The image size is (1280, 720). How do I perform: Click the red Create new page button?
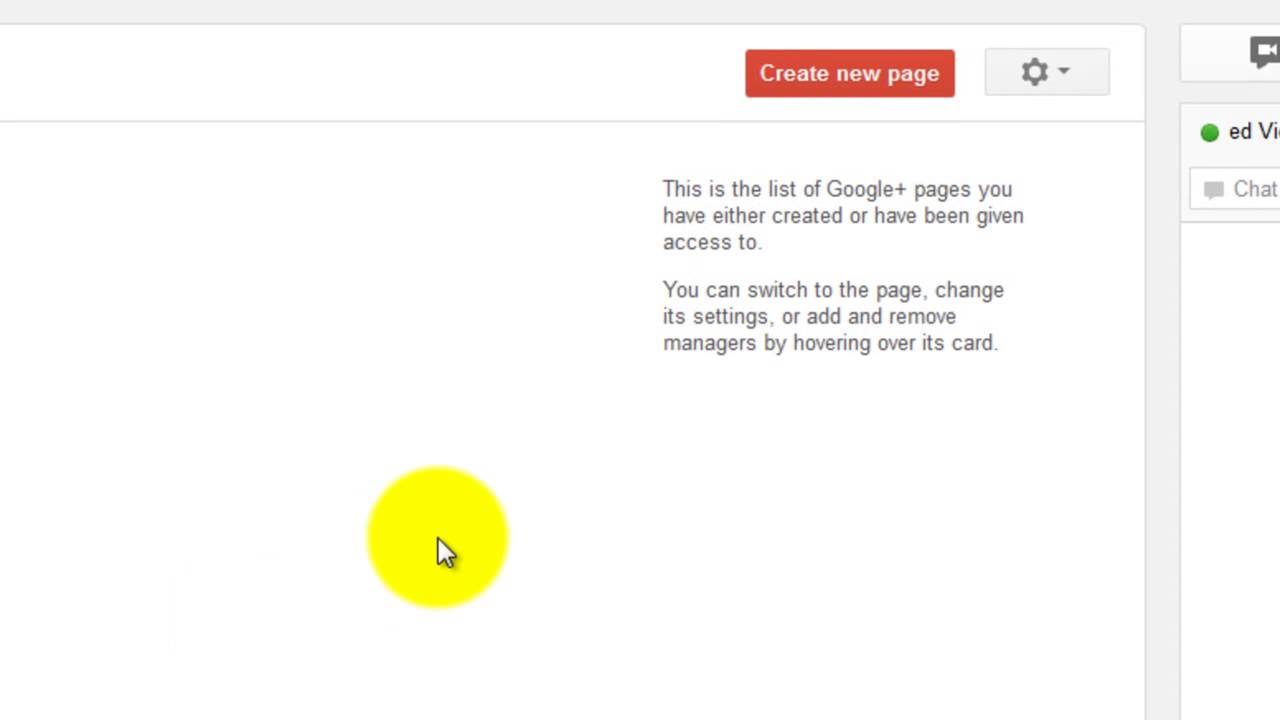point(849,73)
